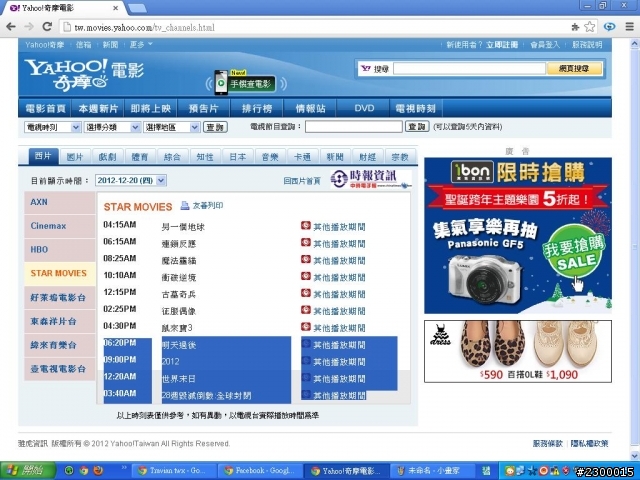The image size is (640, 480).
Task: Open the 電影首頁 nav item
Action: tap(45, 108)
